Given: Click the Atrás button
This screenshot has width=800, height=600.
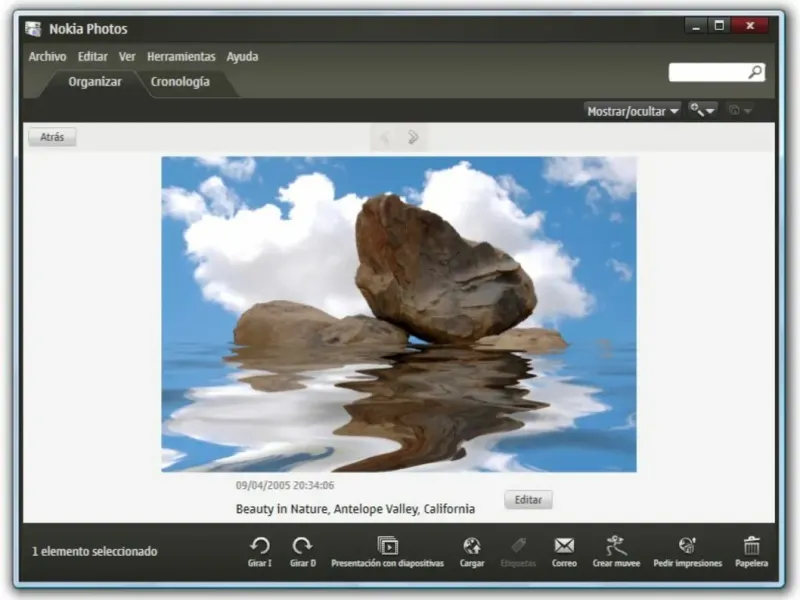Looking at the screenshot, I should (52, 137).
